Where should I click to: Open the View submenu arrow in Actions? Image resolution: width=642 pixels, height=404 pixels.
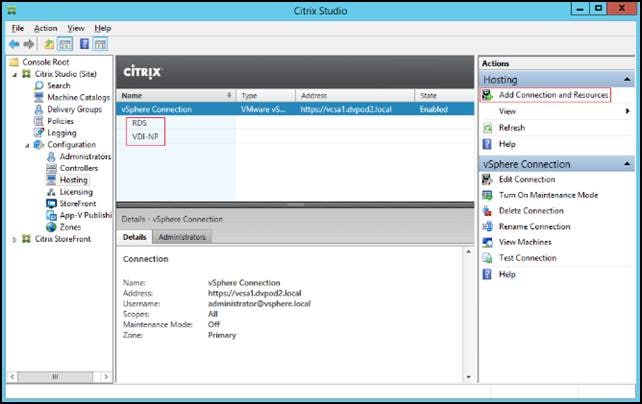pos(627,111)
